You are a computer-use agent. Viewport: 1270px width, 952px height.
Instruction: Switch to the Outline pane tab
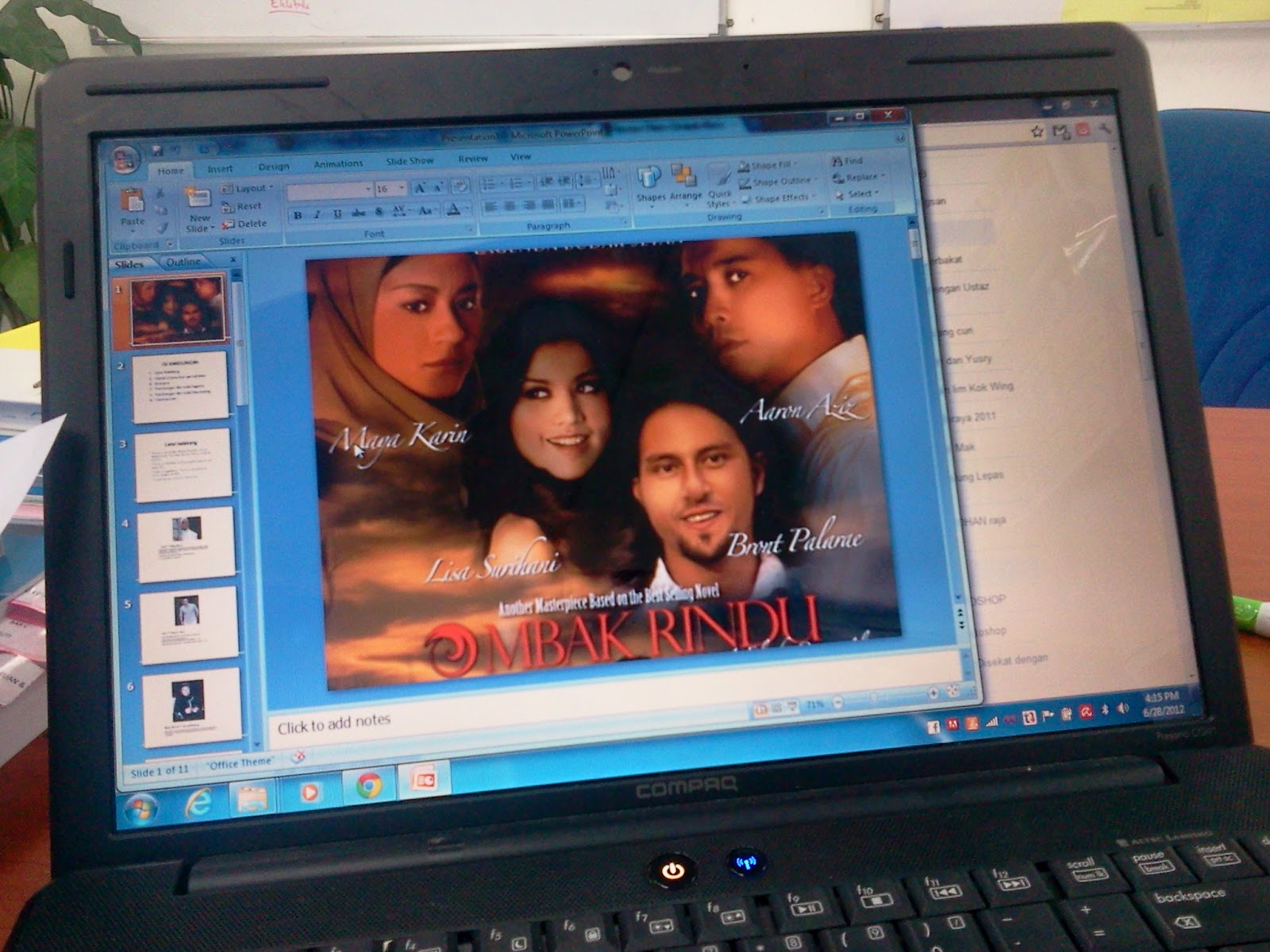tap(183, 261)
